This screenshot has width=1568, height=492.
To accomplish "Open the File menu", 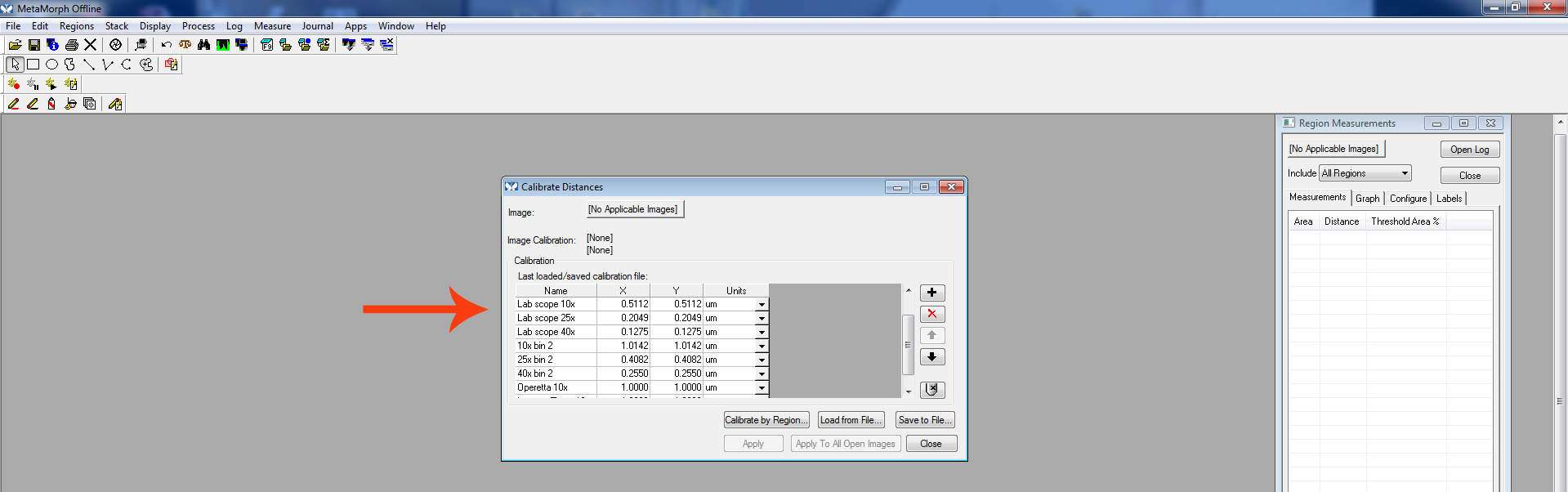I will click(x=13, y=26).
